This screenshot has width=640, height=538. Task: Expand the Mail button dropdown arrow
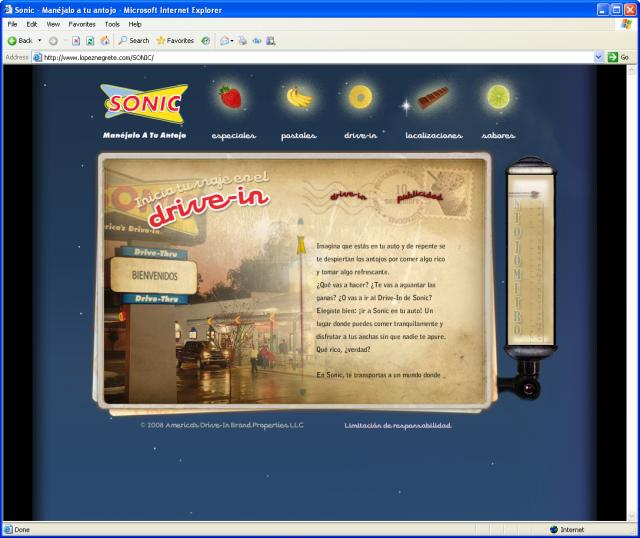232,41
